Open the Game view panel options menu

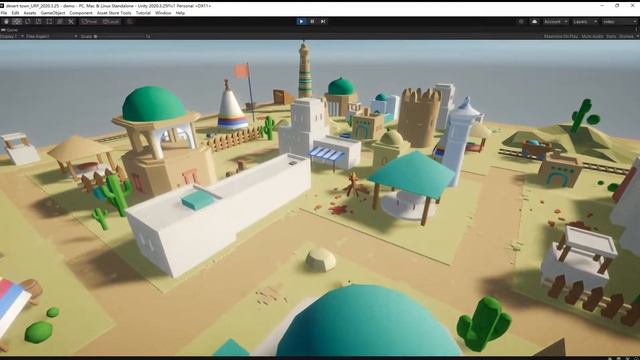point(637,30)
